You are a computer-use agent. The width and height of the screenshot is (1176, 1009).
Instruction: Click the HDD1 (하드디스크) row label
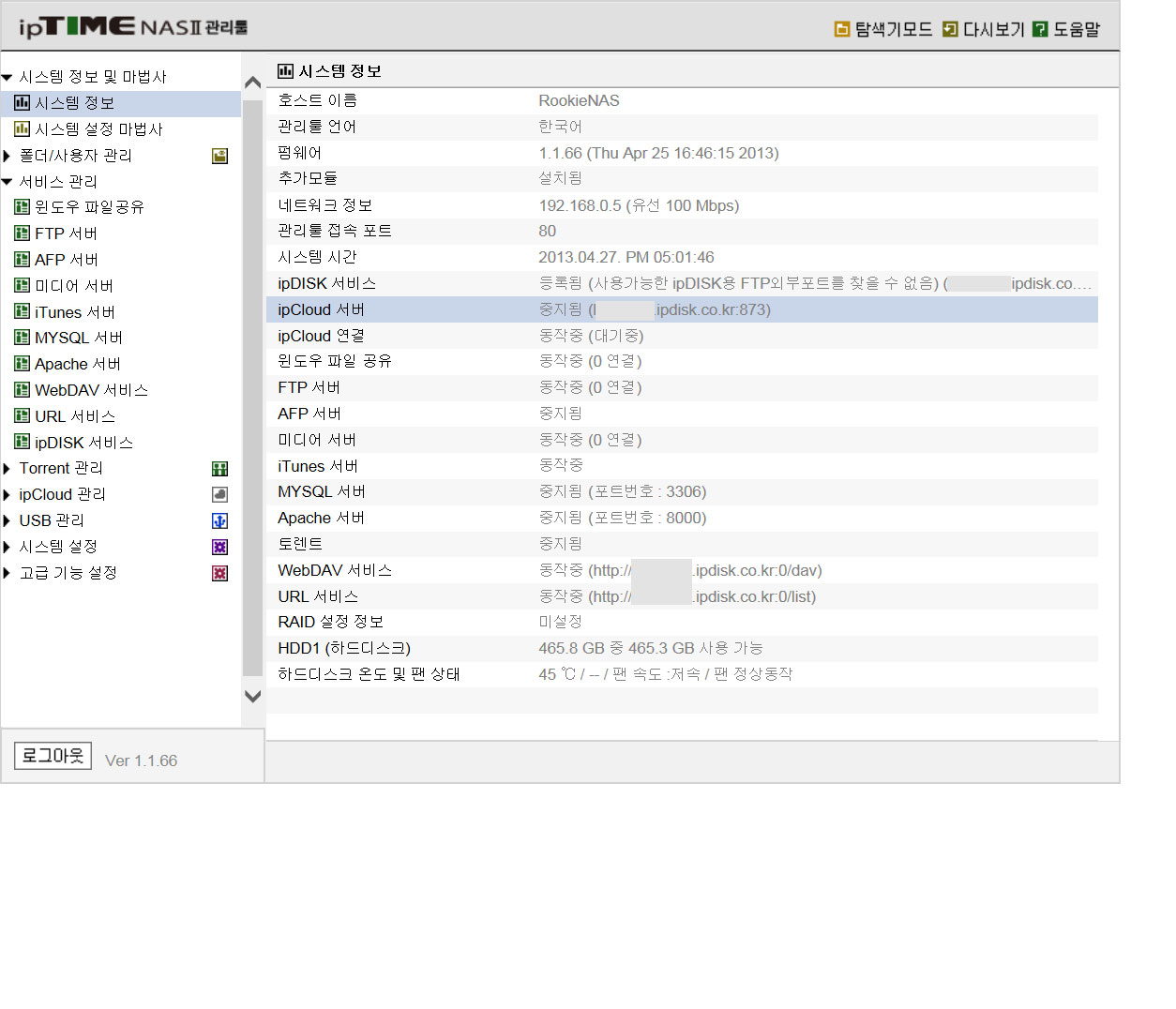(344, 648)
